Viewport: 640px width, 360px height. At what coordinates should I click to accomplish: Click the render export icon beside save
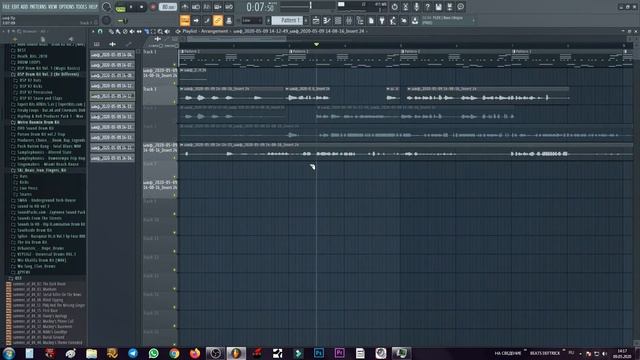449,7
